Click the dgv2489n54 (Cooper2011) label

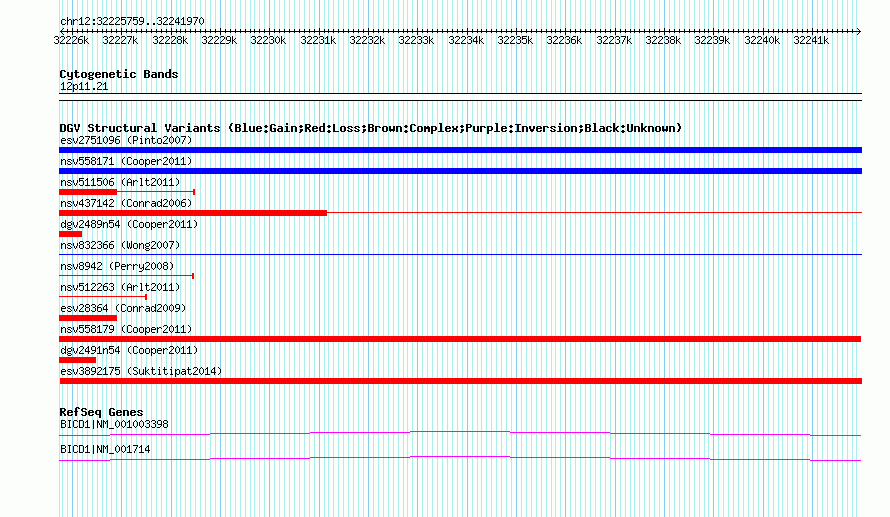129,224
